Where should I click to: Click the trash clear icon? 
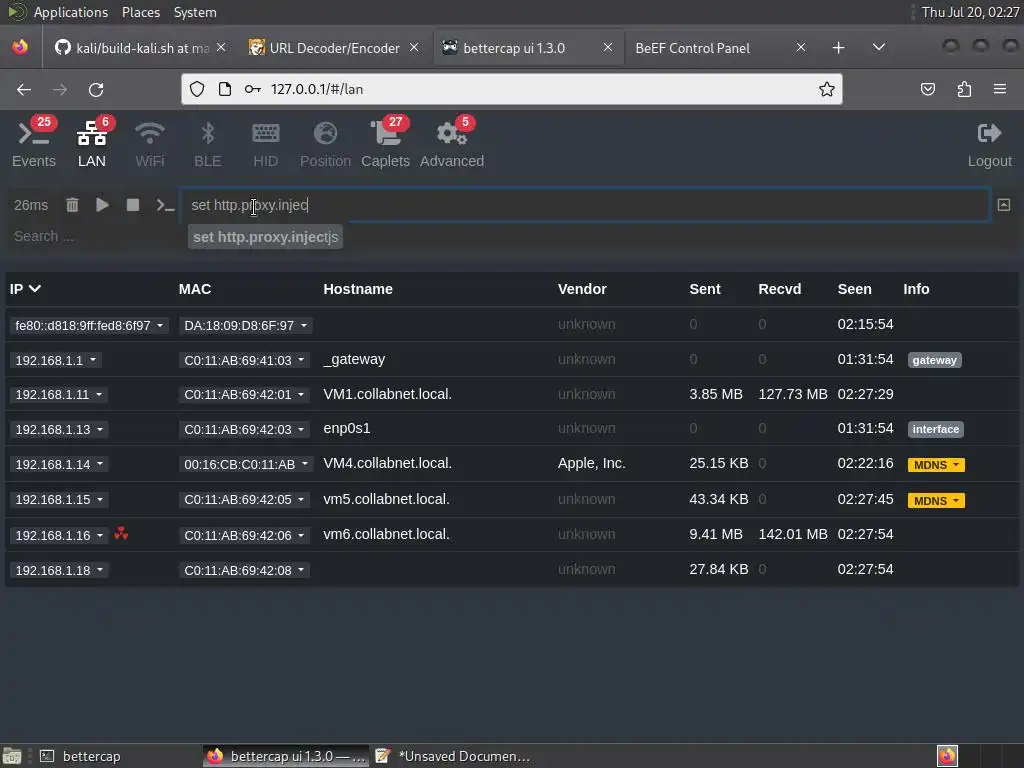pyautogui.click(x=72, y=205)
